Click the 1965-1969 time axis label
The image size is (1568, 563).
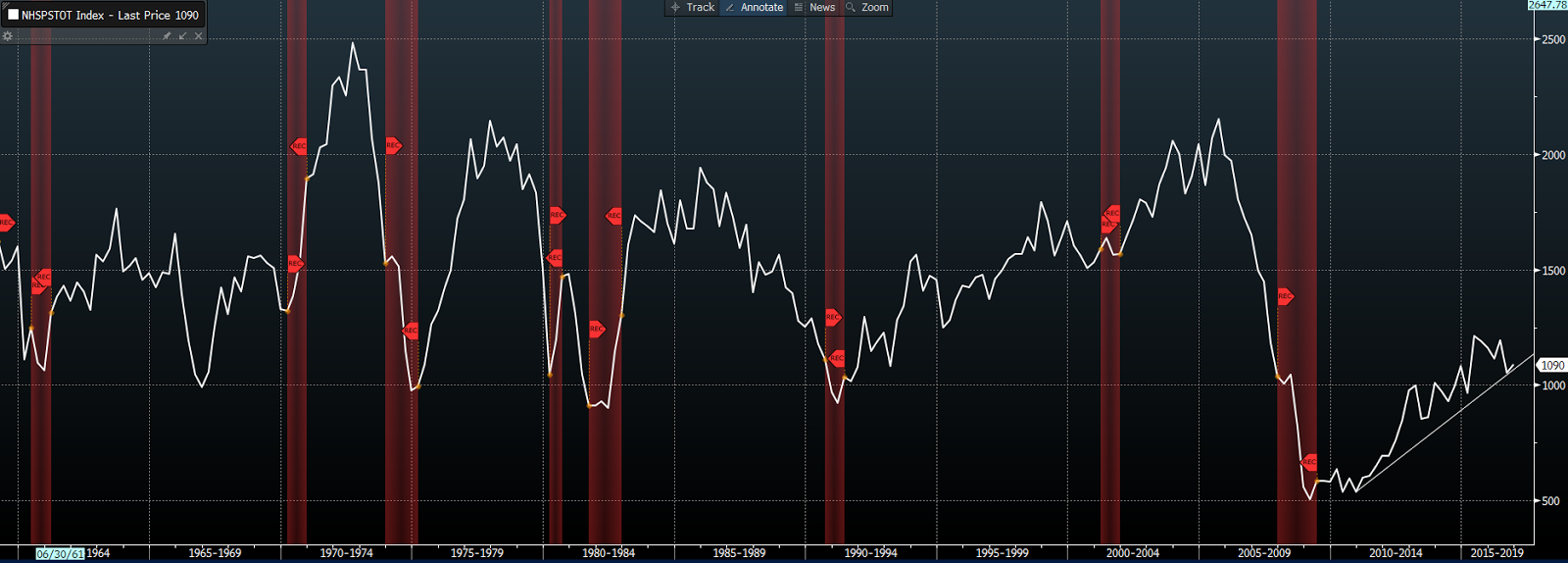215,553
